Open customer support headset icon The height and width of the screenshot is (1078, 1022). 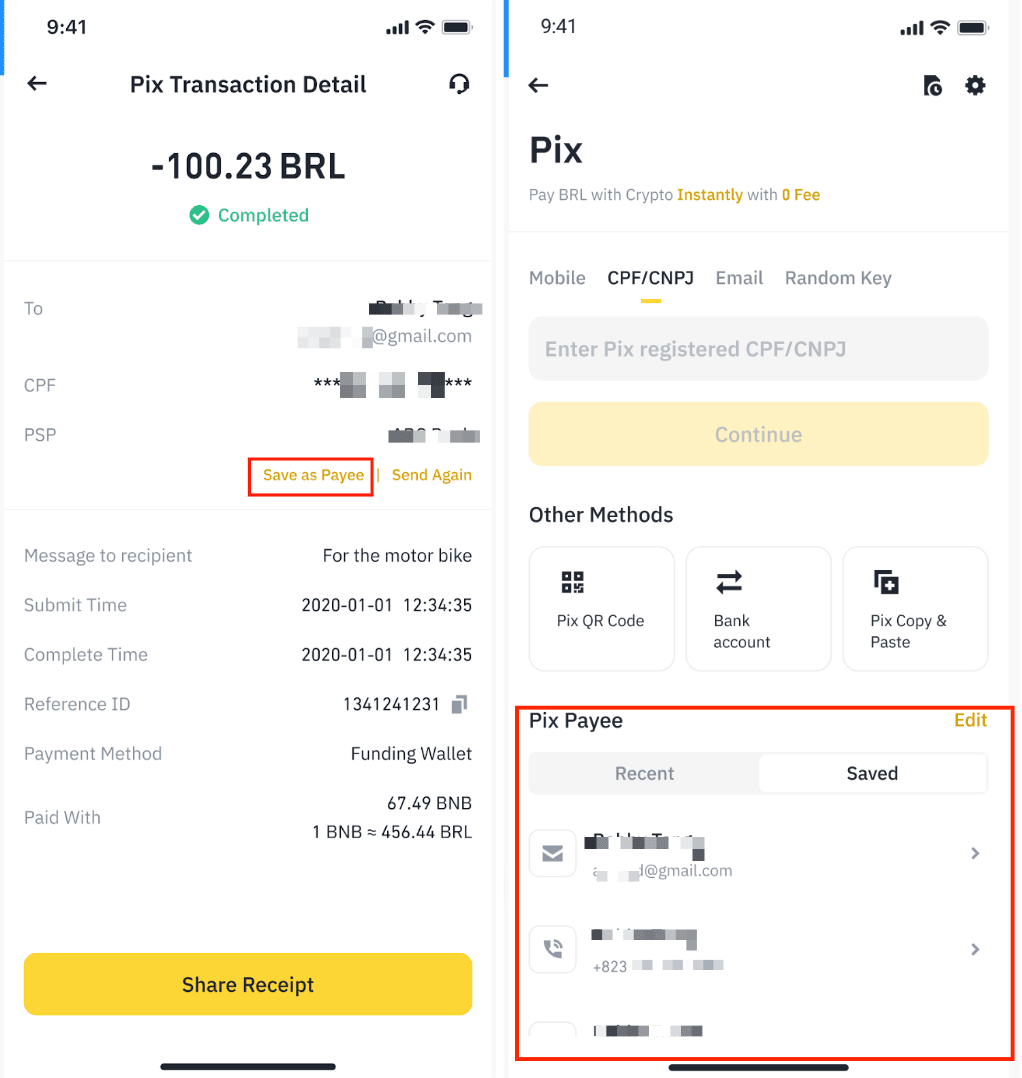pyautogui.click(x=459, y=84)
